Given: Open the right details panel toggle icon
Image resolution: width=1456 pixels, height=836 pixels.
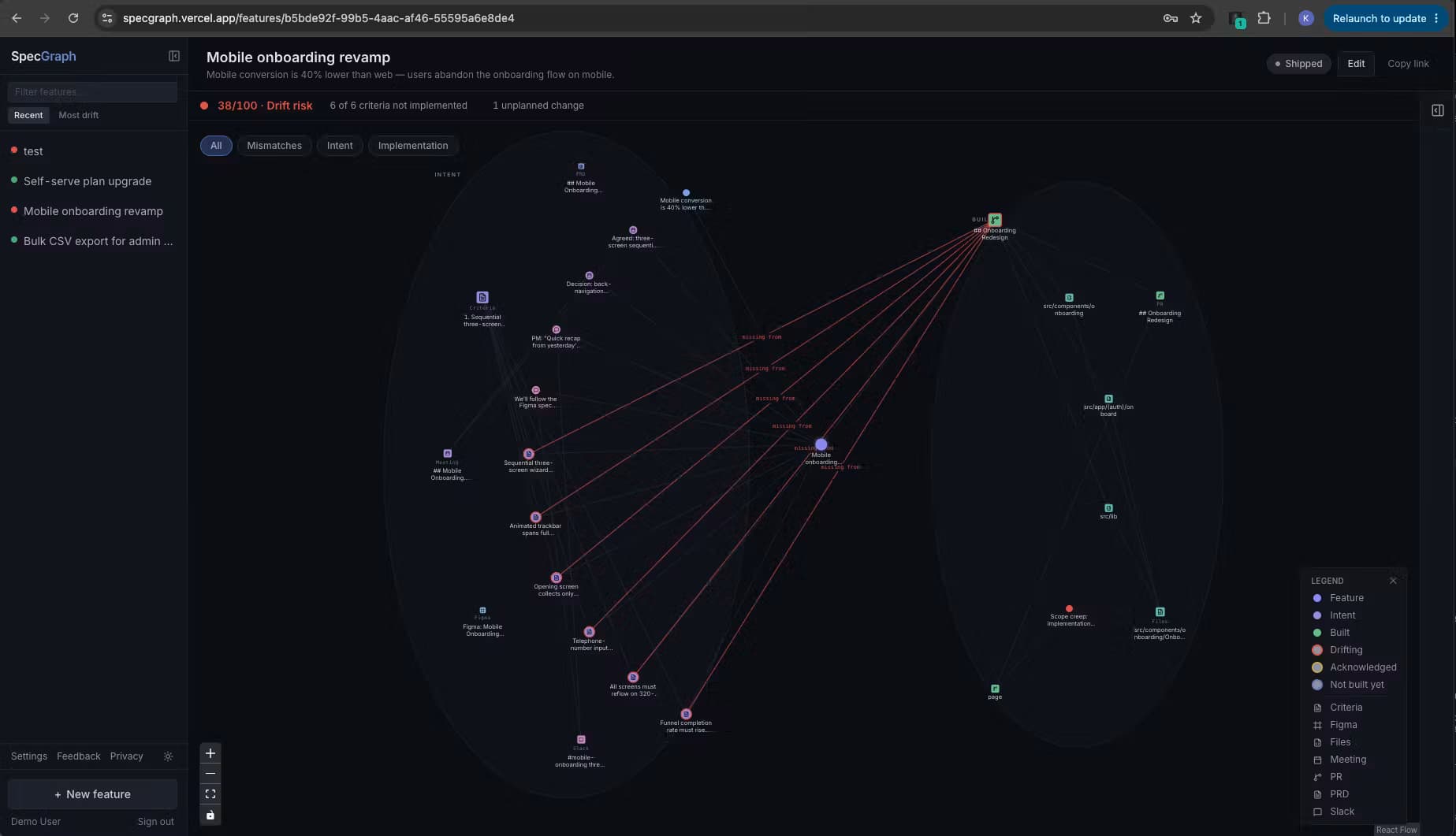Looking at the screenshot, I should click(x=1438, y=110).
